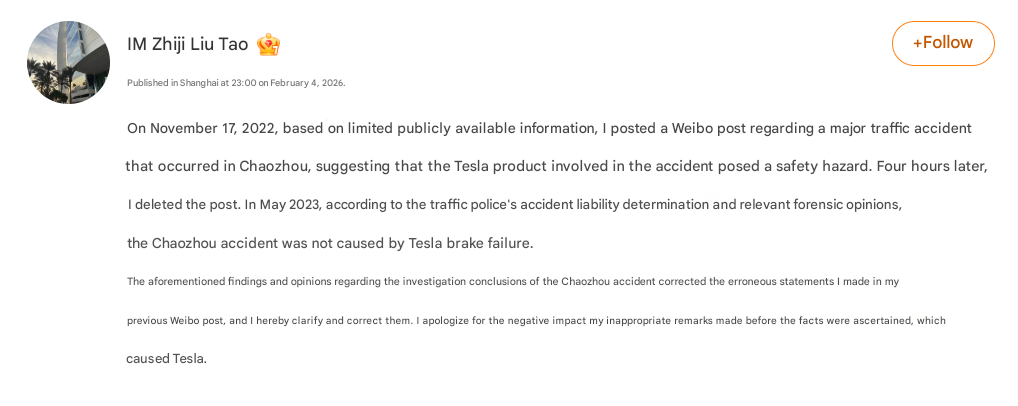Click the gold crown badge beside the username
This screenshot has height=406, width=1018.
(268, 44)
